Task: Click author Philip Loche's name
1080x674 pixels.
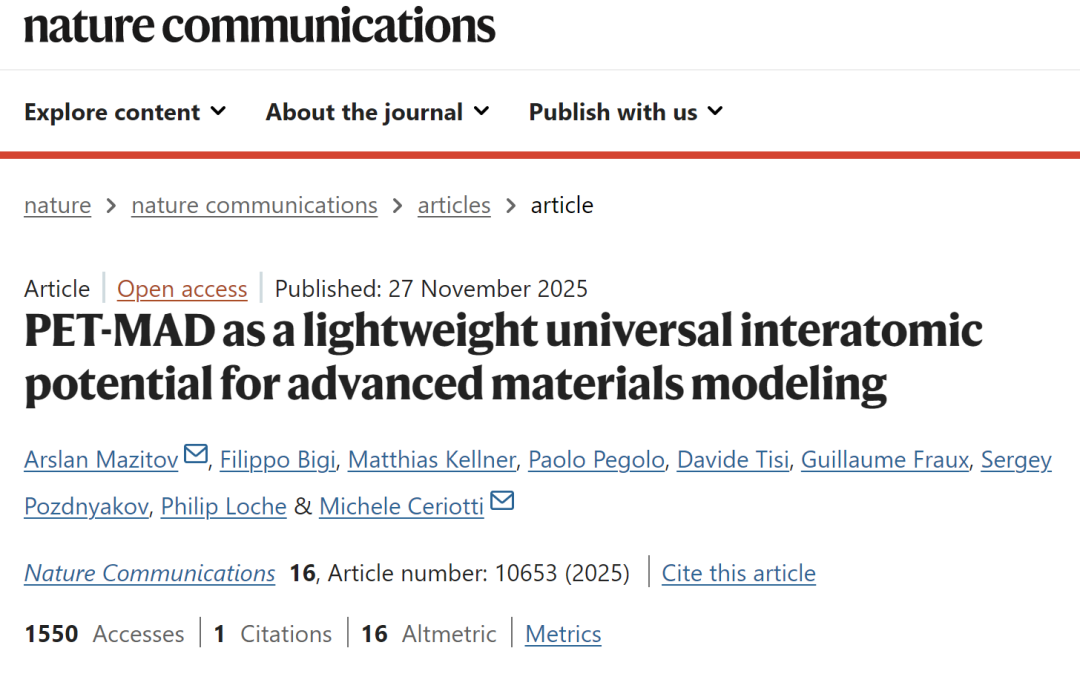Action: click(x=223, y=506)
